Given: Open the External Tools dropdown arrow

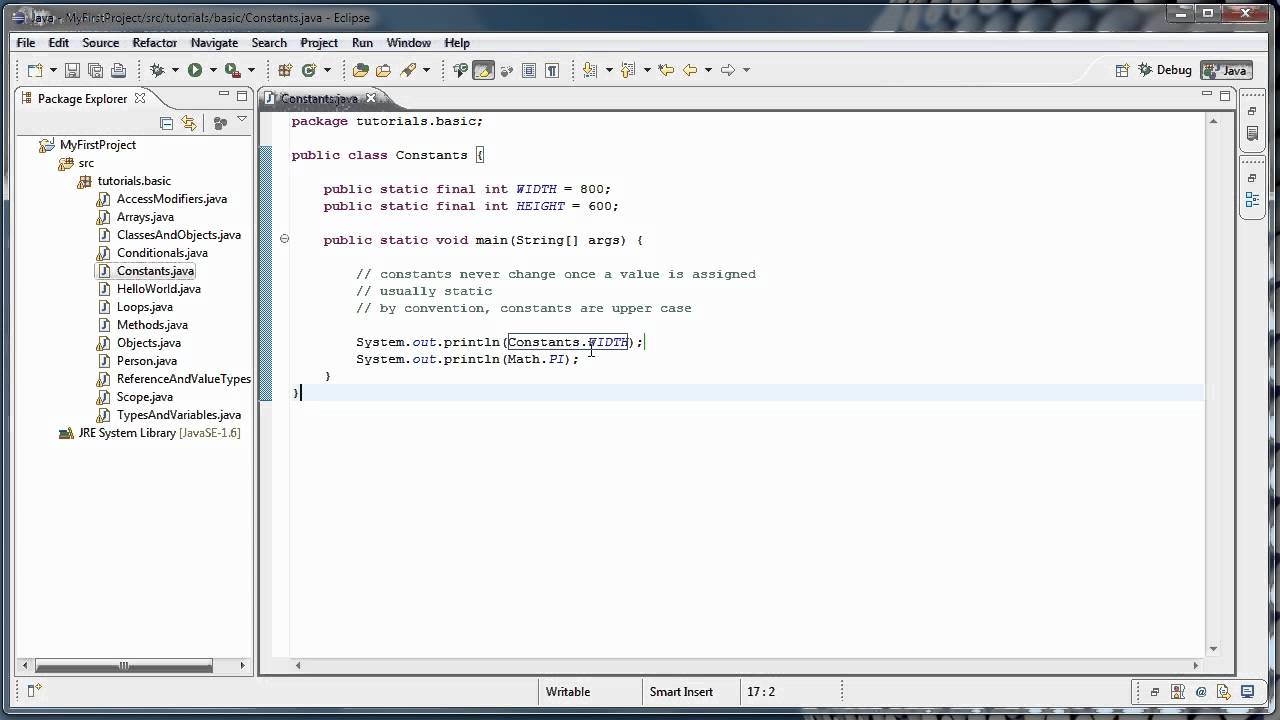Looking at the screenshot, I should (x=250, y=70).
